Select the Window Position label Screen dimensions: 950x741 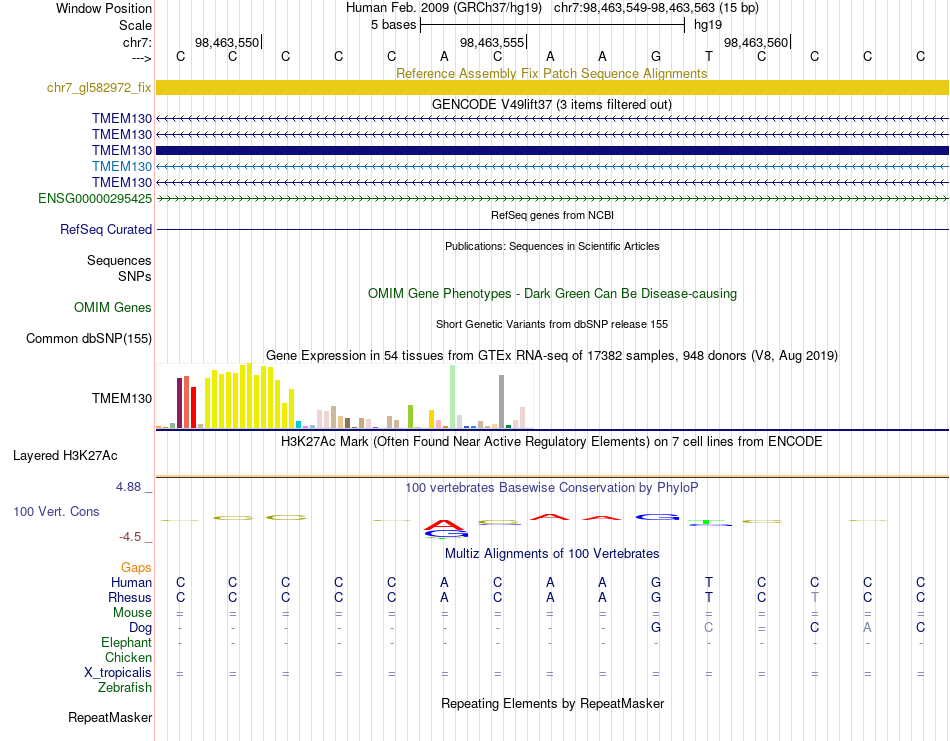(104, 8)
